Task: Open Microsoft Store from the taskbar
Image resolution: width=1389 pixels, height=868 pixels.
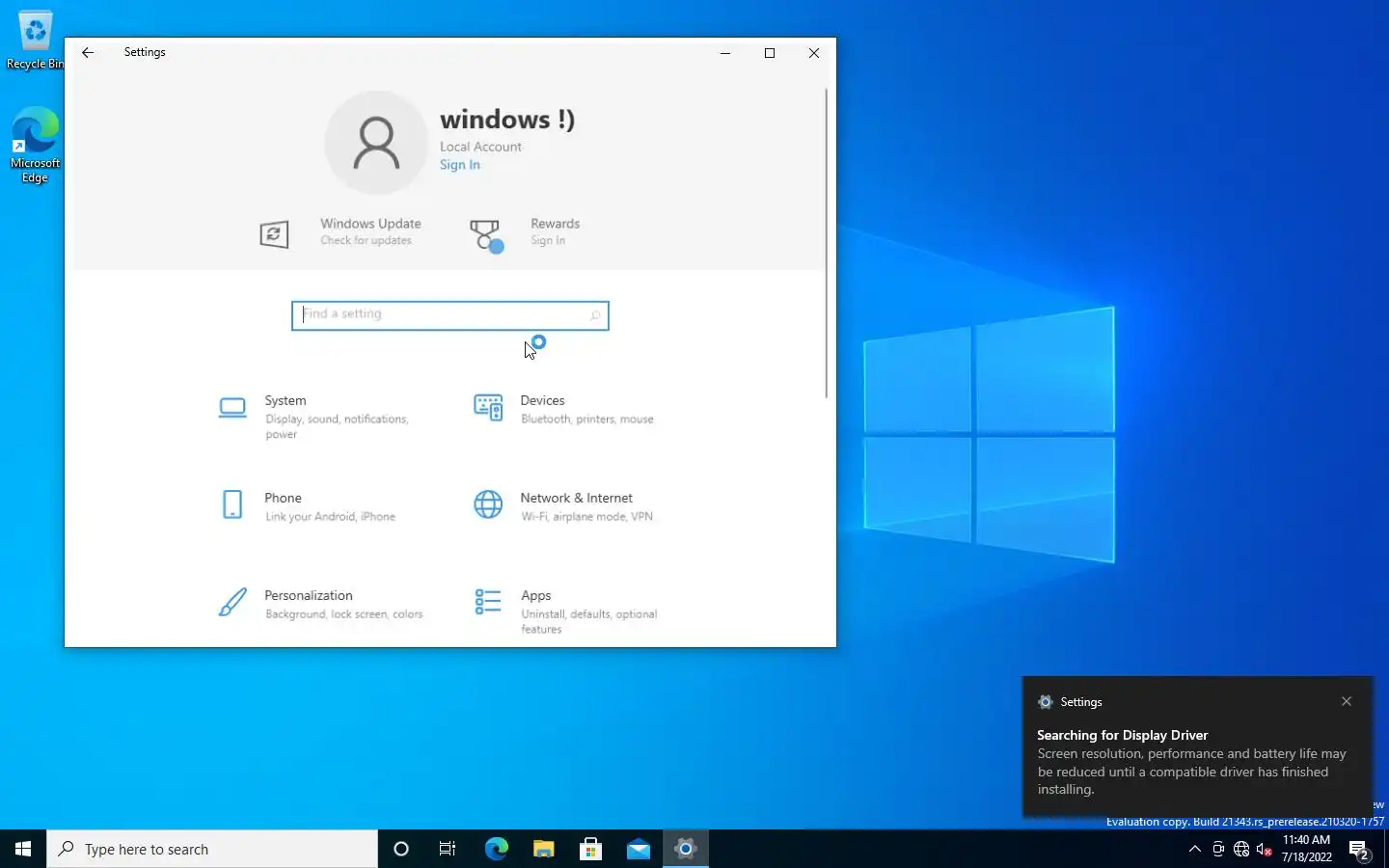Action: coord(590,849)
